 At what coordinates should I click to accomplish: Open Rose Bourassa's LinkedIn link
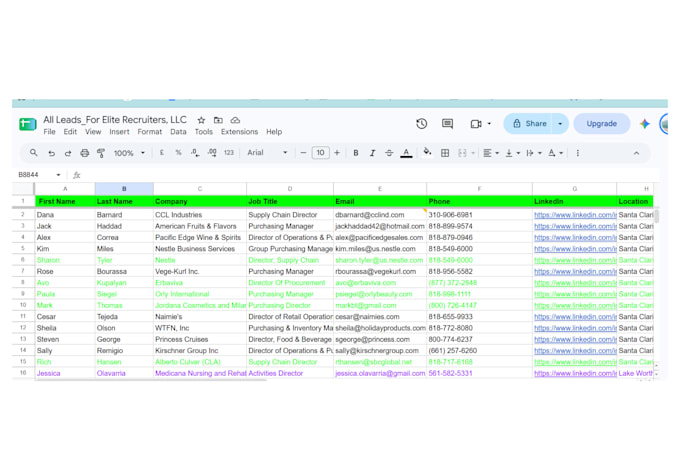pyautogui.click(x=575, y=272)
